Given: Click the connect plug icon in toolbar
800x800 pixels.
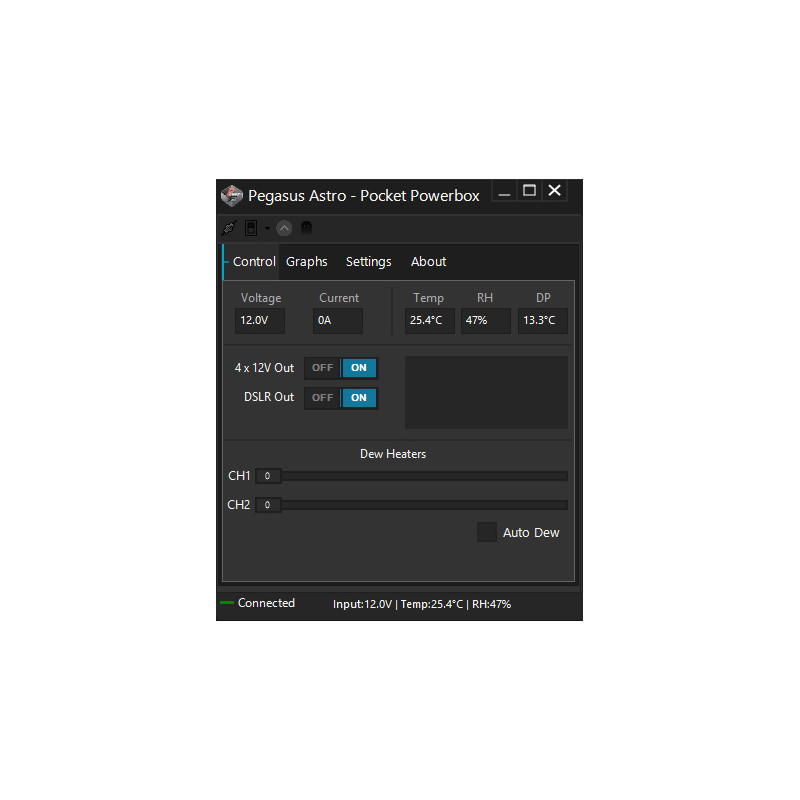Looking at the screenshot, I should click(x=229, y=228).
